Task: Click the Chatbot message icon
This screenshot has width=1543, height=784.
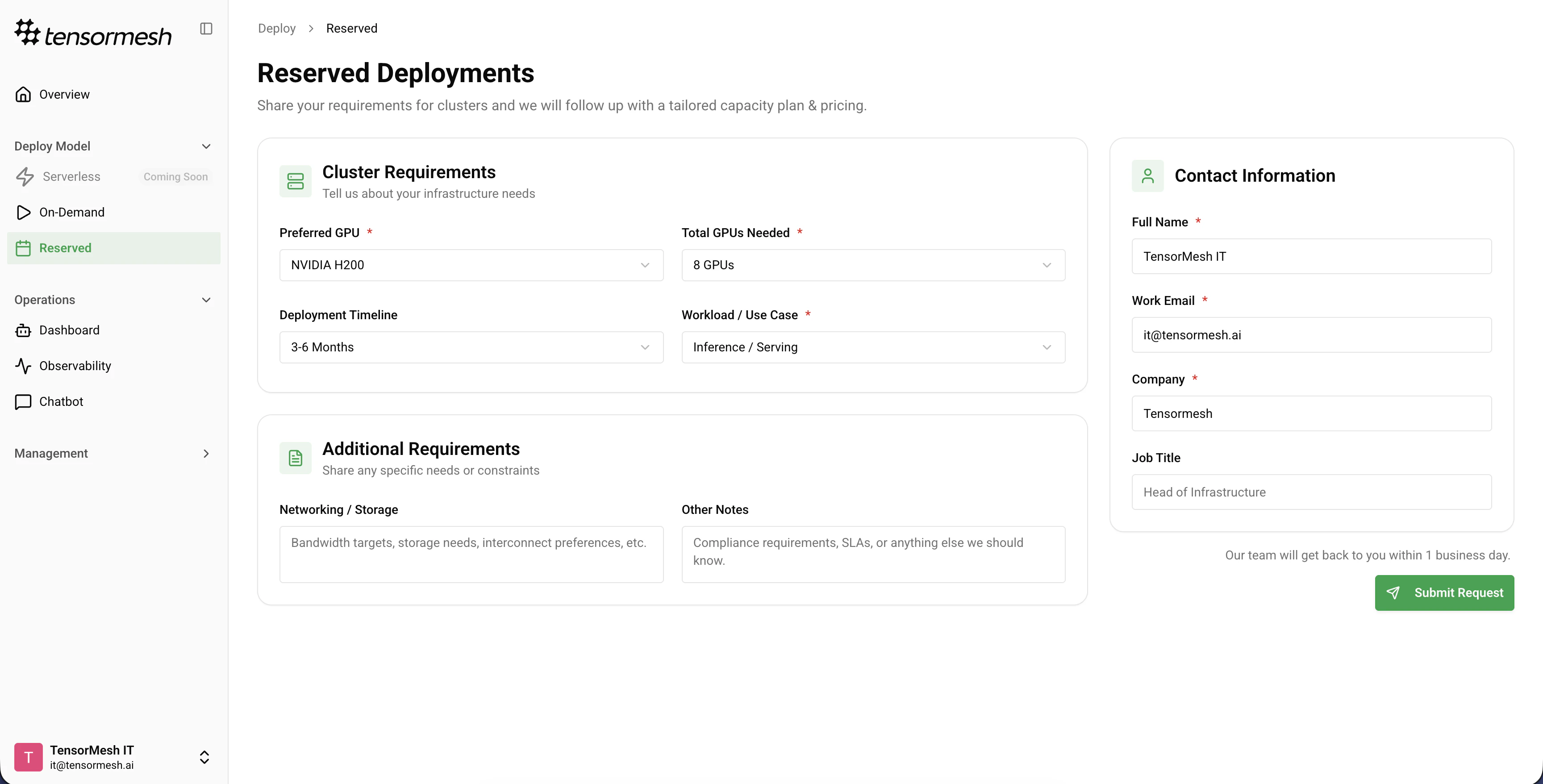Action: [x=23, y=402]
